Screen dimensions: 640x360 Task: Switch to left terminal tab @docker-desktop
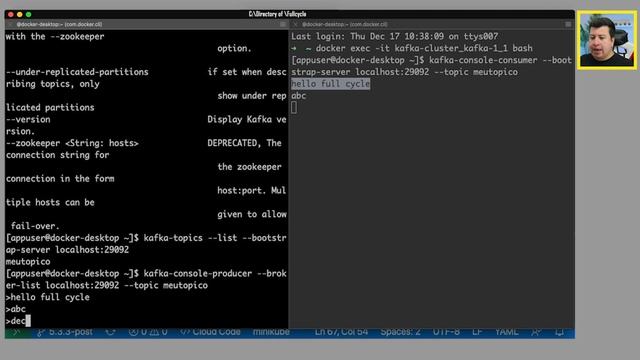click(x=59, y=24)
